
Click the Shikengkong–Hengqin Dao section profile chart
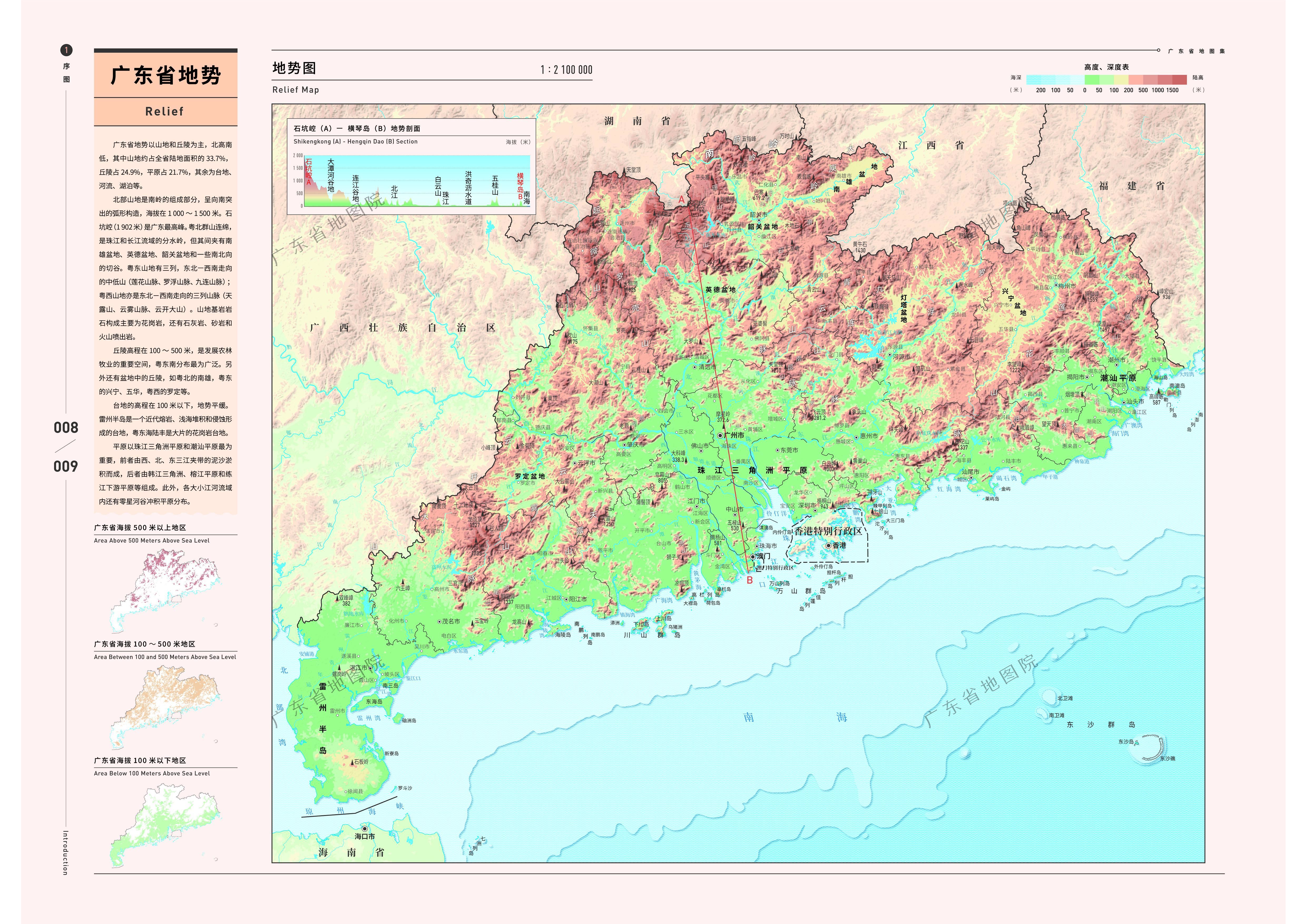pyautogui.click(x=417, y=181)
